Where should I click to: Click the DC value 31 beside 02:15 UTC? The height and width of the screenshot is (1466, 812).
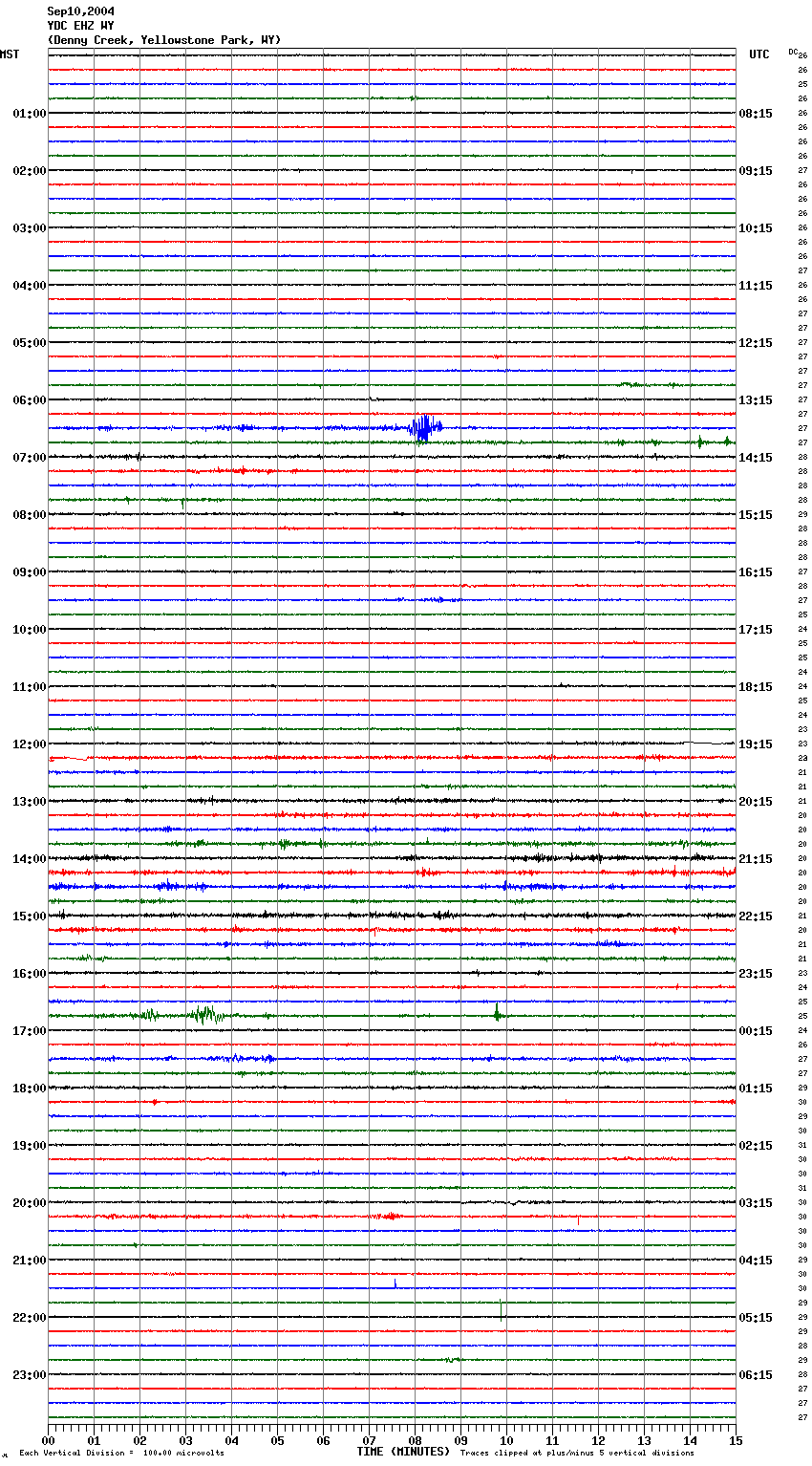[802, 1146]
